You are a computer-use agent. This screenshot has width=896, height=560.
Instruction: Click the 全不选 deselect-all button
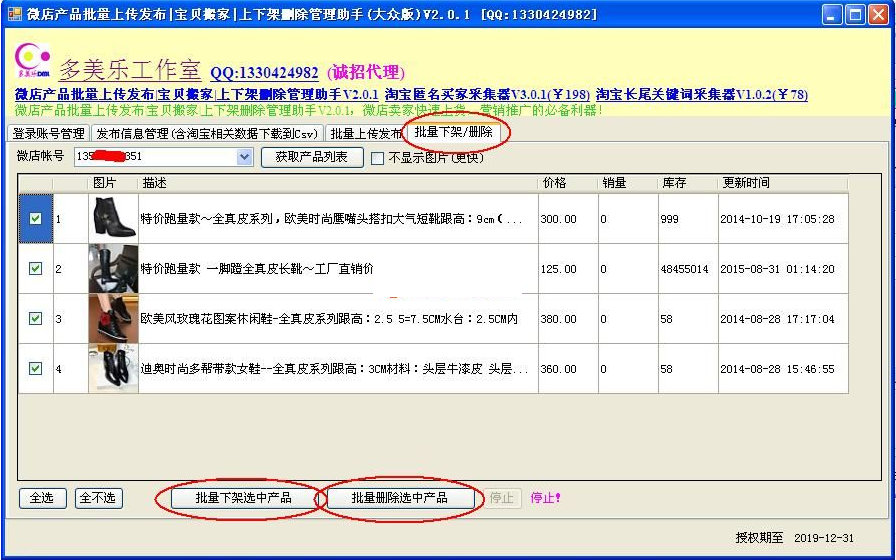click(98, 497)
